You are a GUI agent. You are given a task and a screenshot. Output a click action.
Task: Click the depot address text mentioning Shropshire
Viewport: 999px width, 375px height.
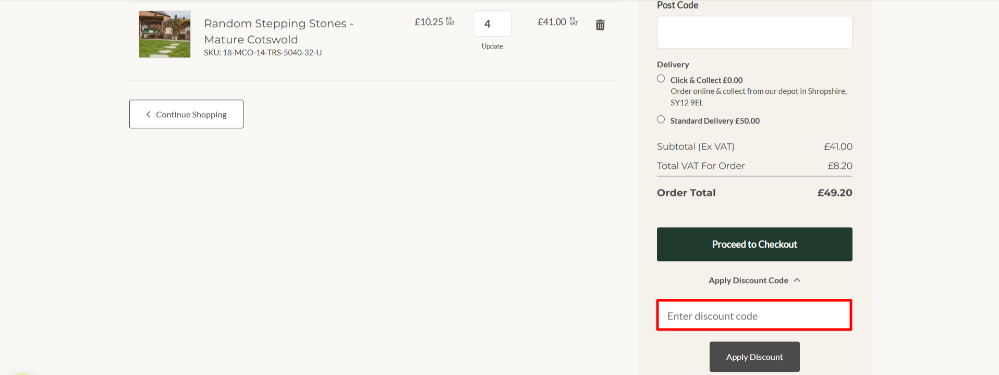(x=758, y=97)
